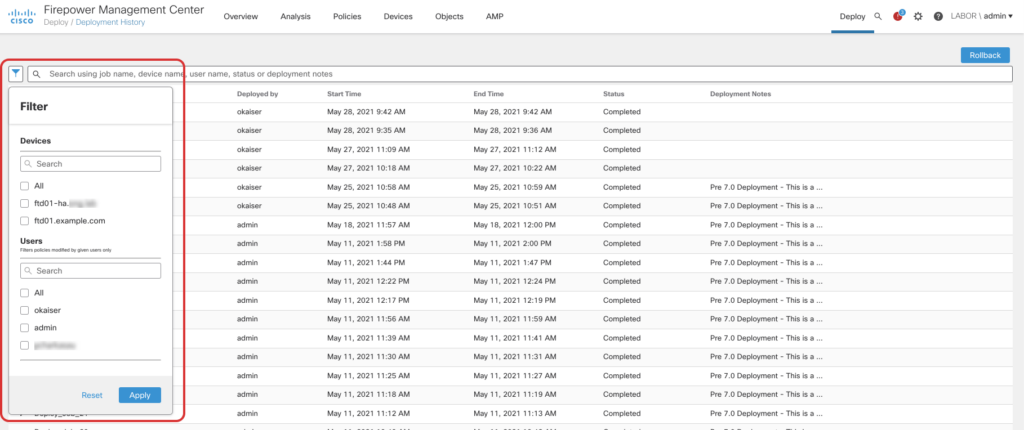Open the Analysis menu
The width and height of the screenshot is (1024, 430).
pyautogui.click(x=295, y=16)
